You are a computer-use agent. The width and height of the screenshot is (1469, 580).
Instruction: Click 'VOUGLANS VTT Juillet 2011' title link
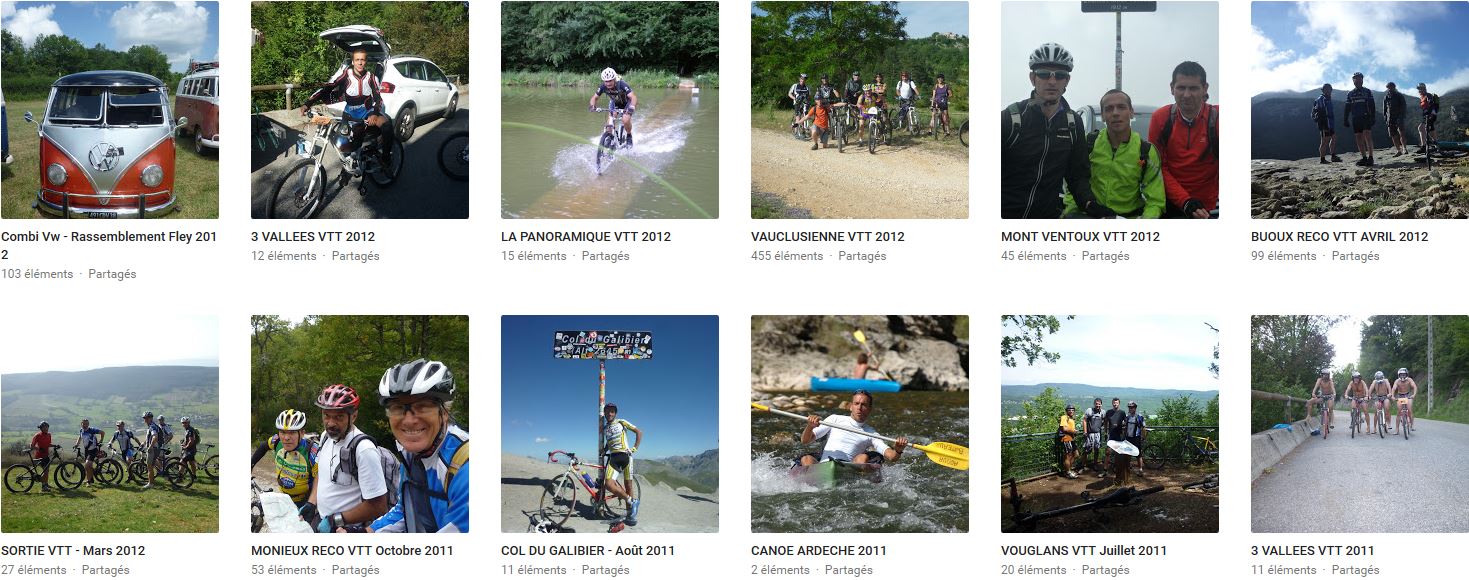pos(1084,551)
